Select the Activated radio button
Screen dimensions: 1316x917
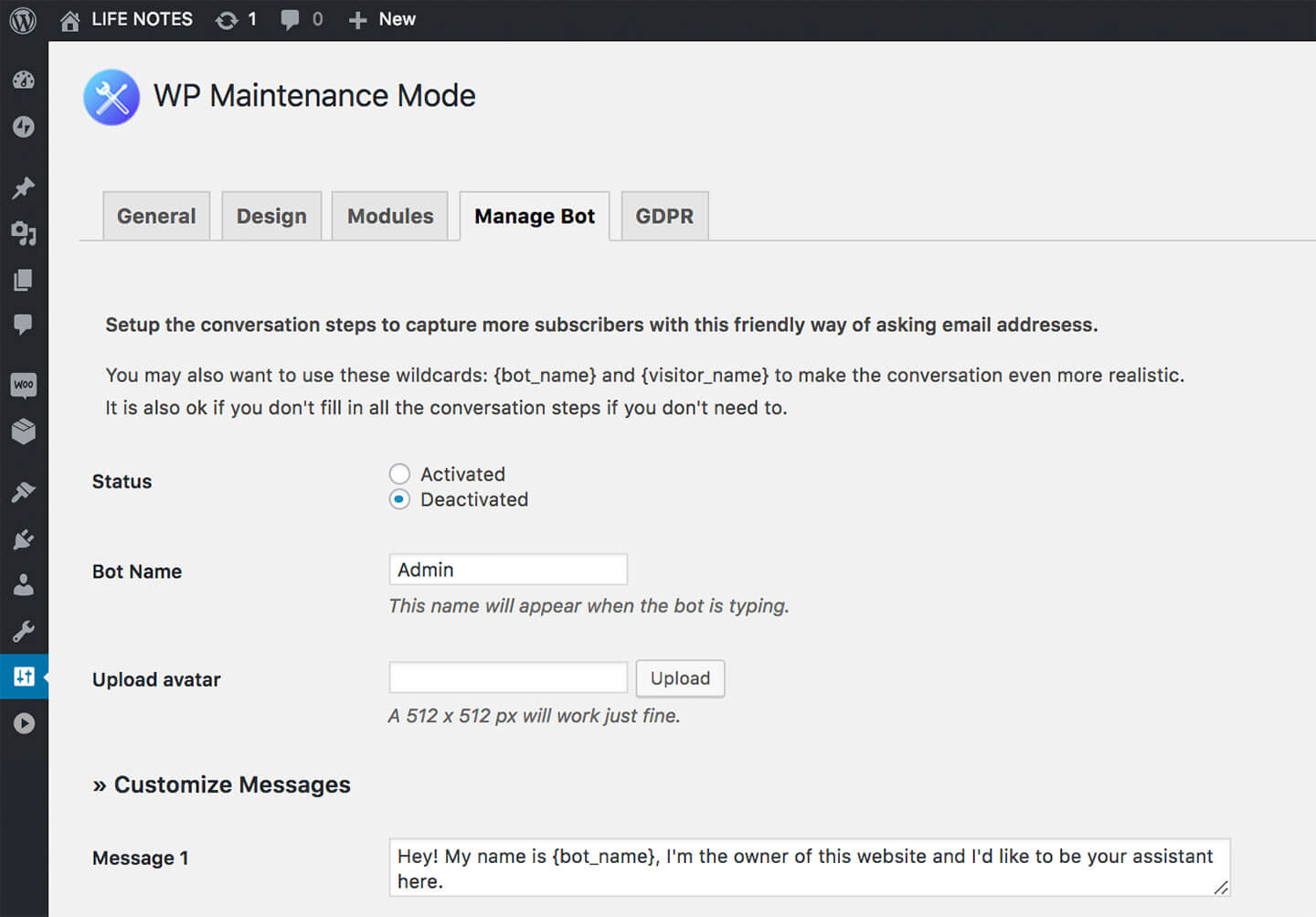(399, 474)
